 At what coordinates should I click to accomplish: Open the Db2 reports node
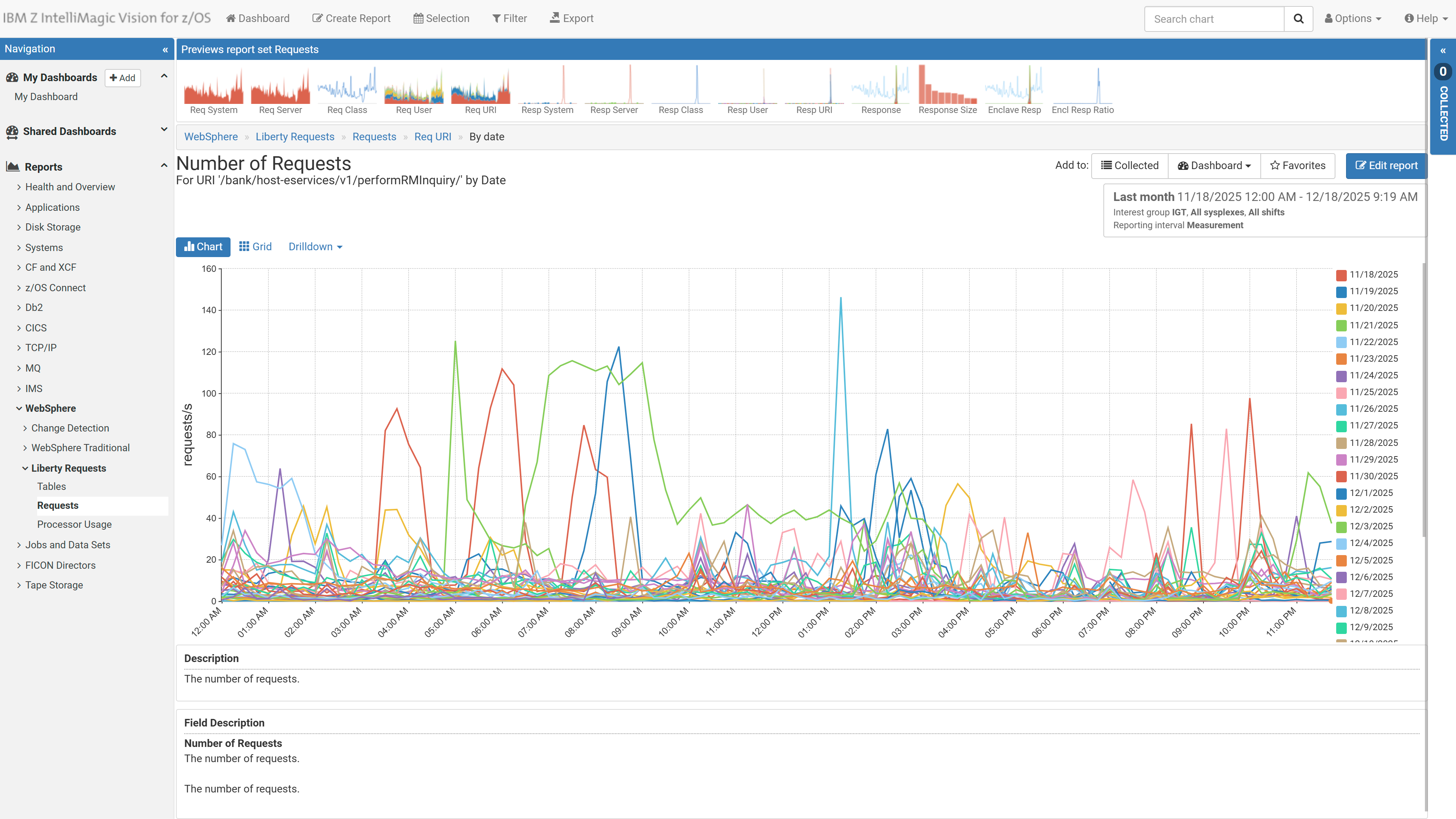coord(34,308)
